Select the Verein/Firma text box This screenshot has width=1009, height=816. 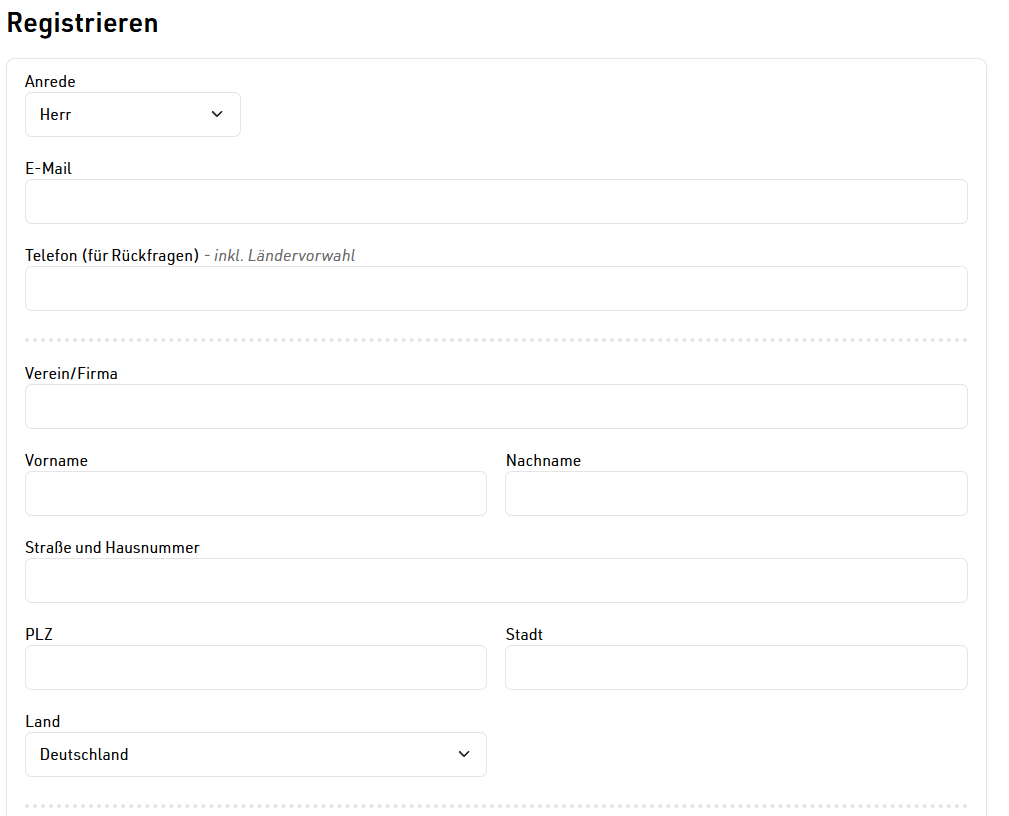click(x=496, y=407)
